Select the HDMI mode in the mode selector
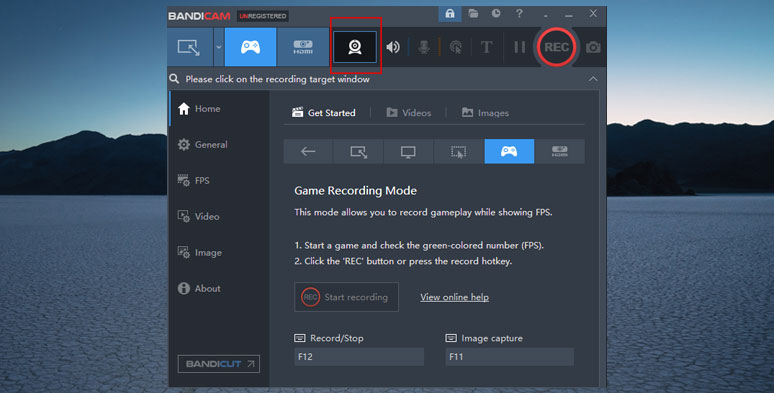 point(559,151)
